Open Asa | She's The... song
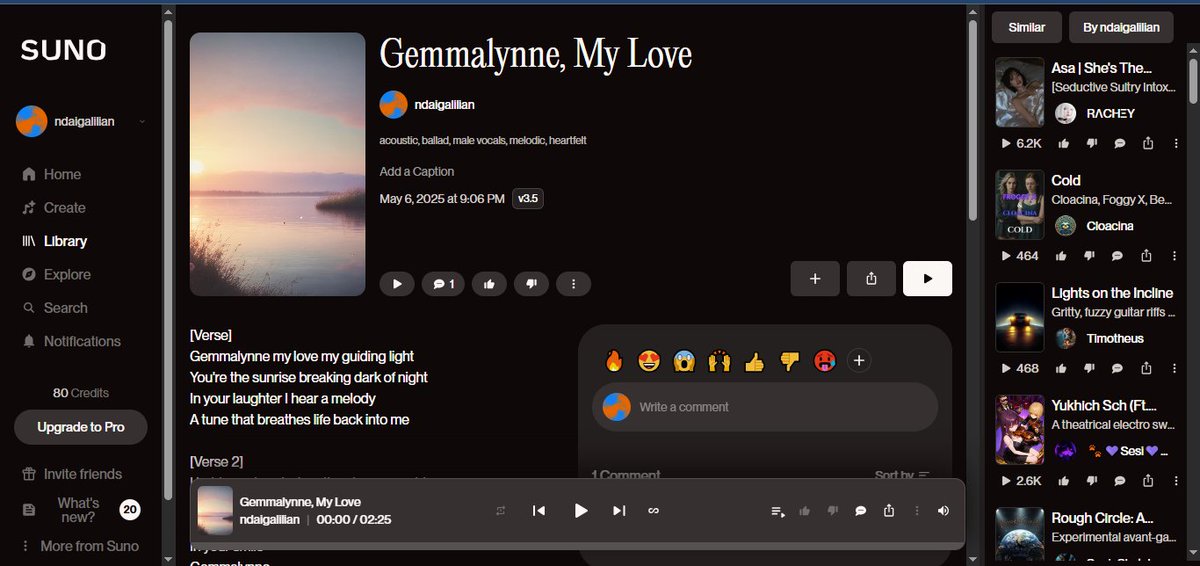Image resolution: width=1200 pixels, height=566 pixels. 1101,68
